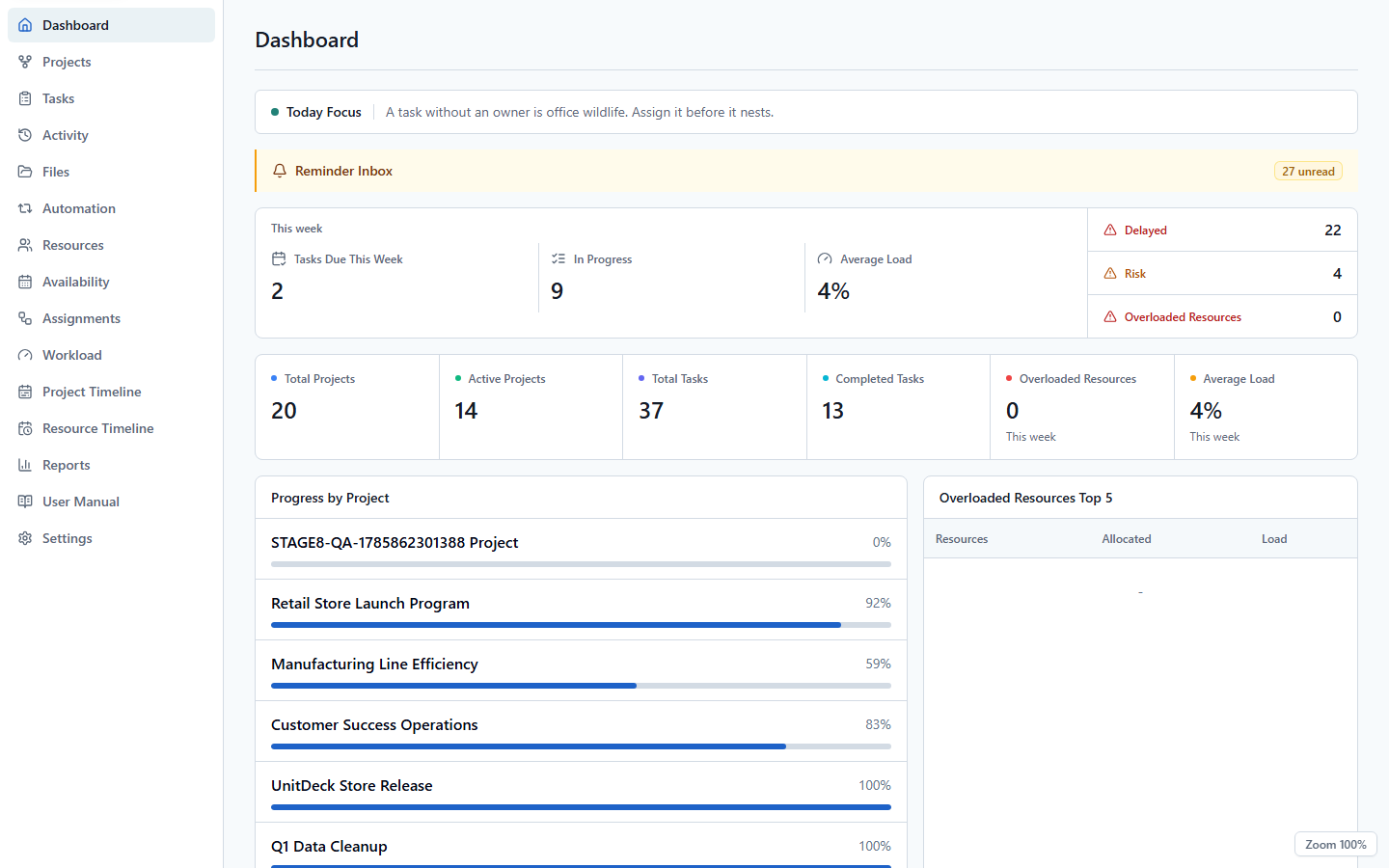The width and height of the screenshot is (1389, 868).
Task: Click the User Manual book icon
Action: [25, 502]
